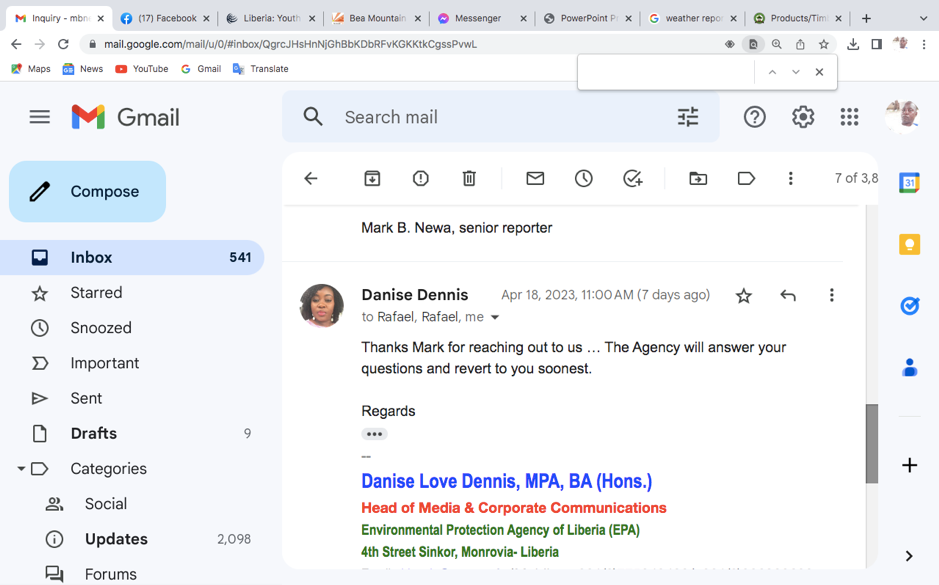Open the Labels icon in toolbar

click(746, 178)
